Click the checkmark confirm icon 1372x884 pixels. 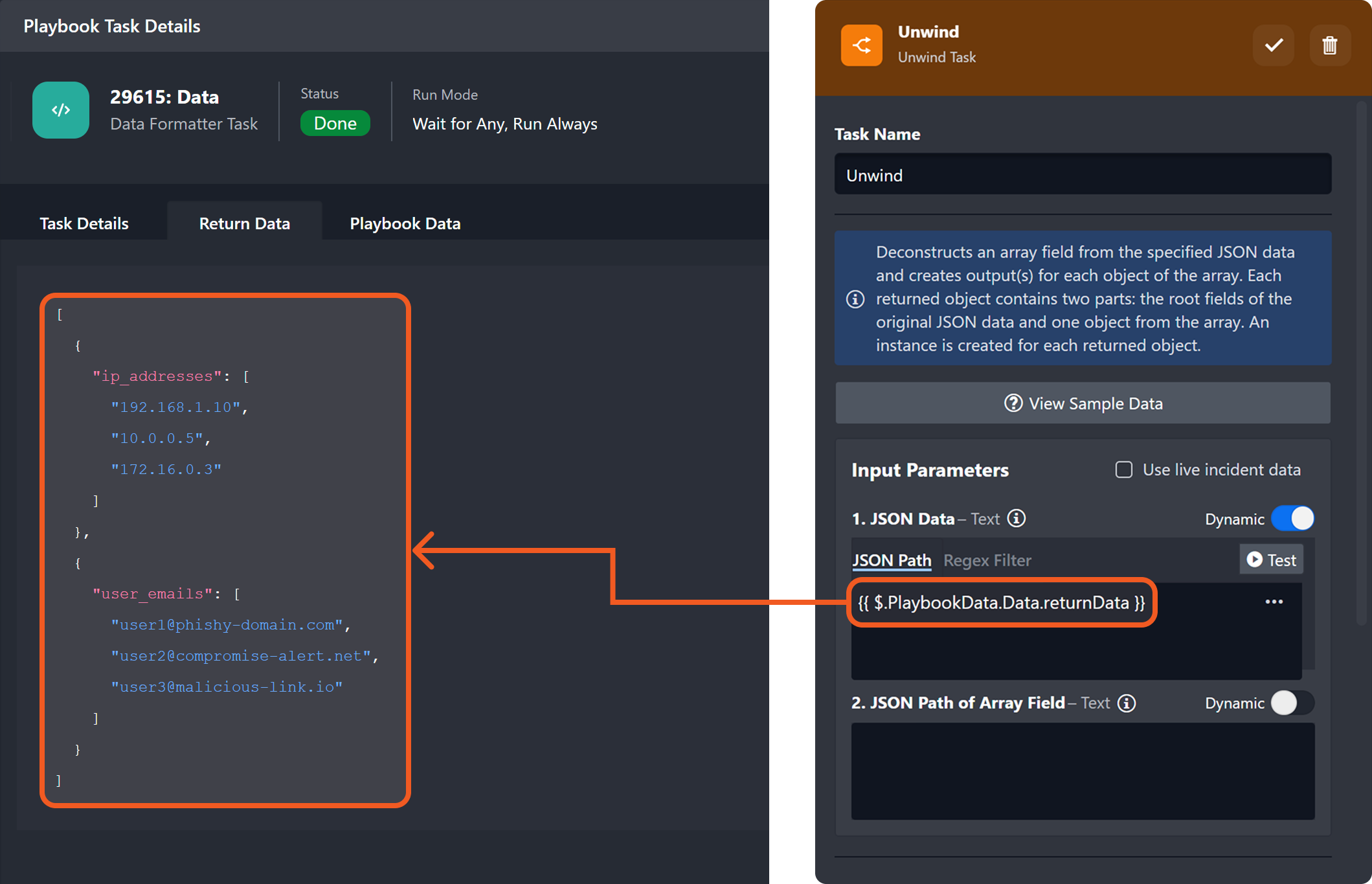tap(1273, 45)
